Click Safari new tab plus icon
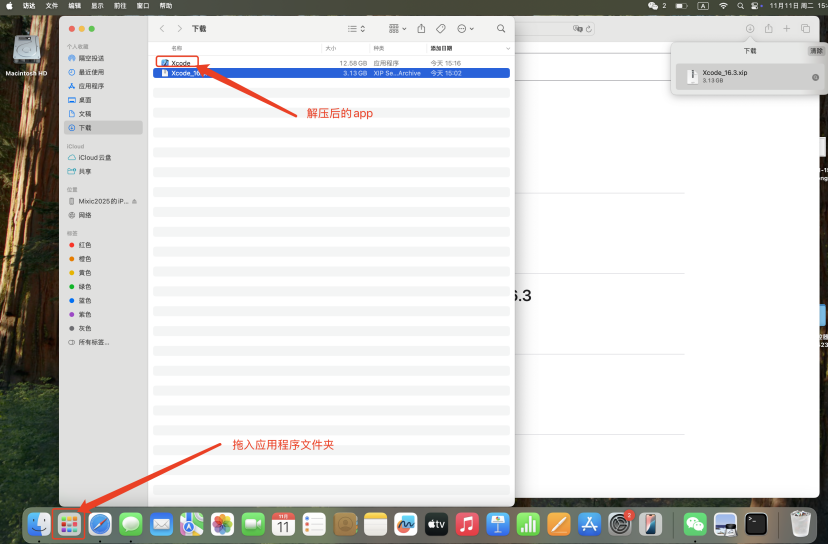Image resolution: width=828 pixels, height=544 pixels. tap(786, 29)
